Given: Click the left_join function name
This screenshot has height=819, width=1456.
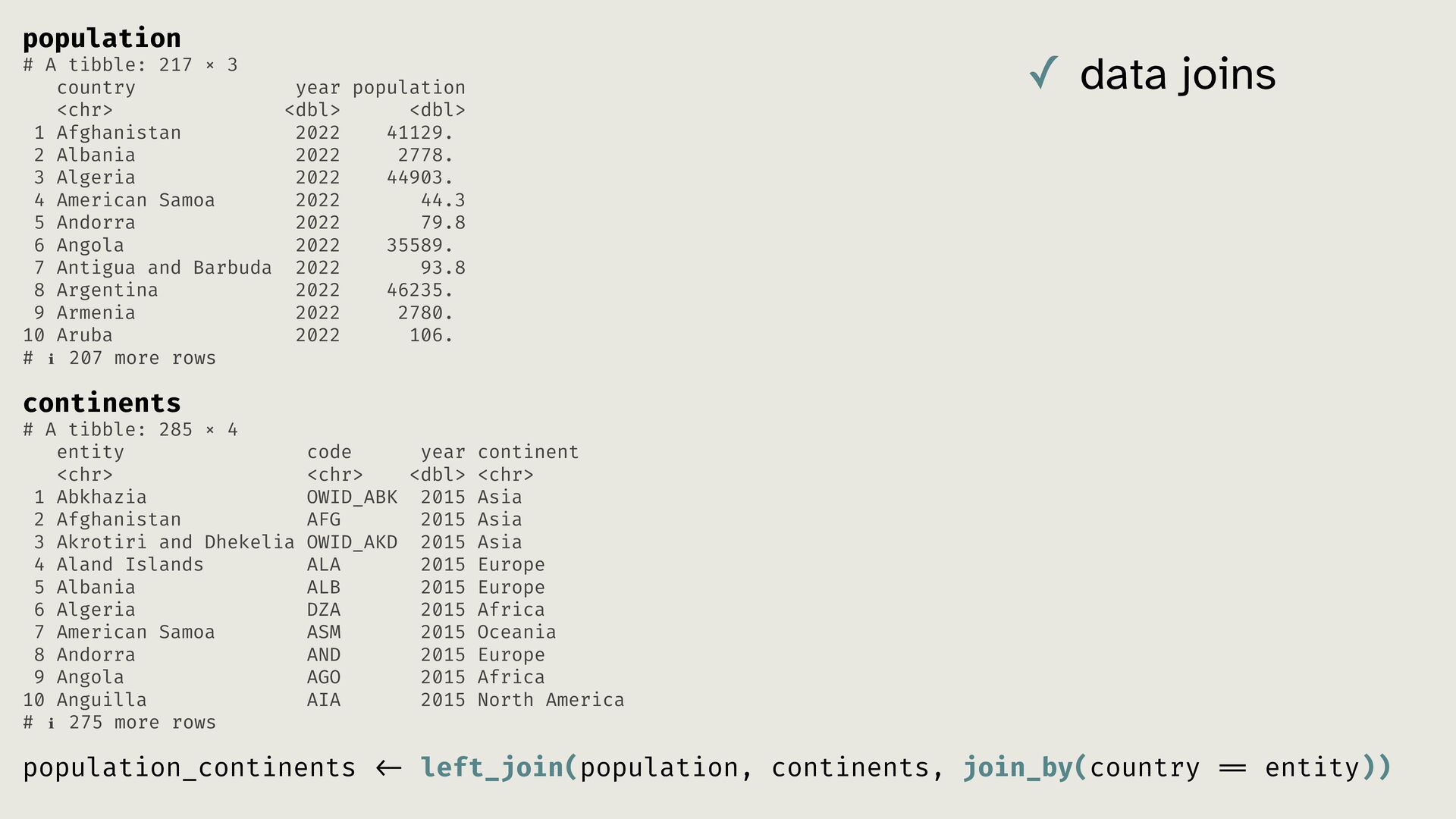Looking at the screenshot, I should pos(492,767).
